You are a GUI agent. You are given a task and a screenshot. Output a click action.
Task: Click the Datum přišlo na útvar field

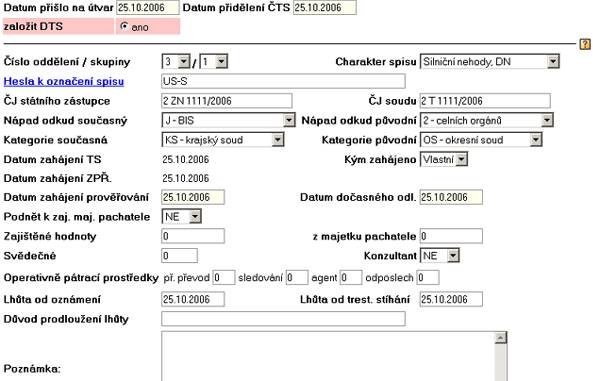click(x=148, y=8)
